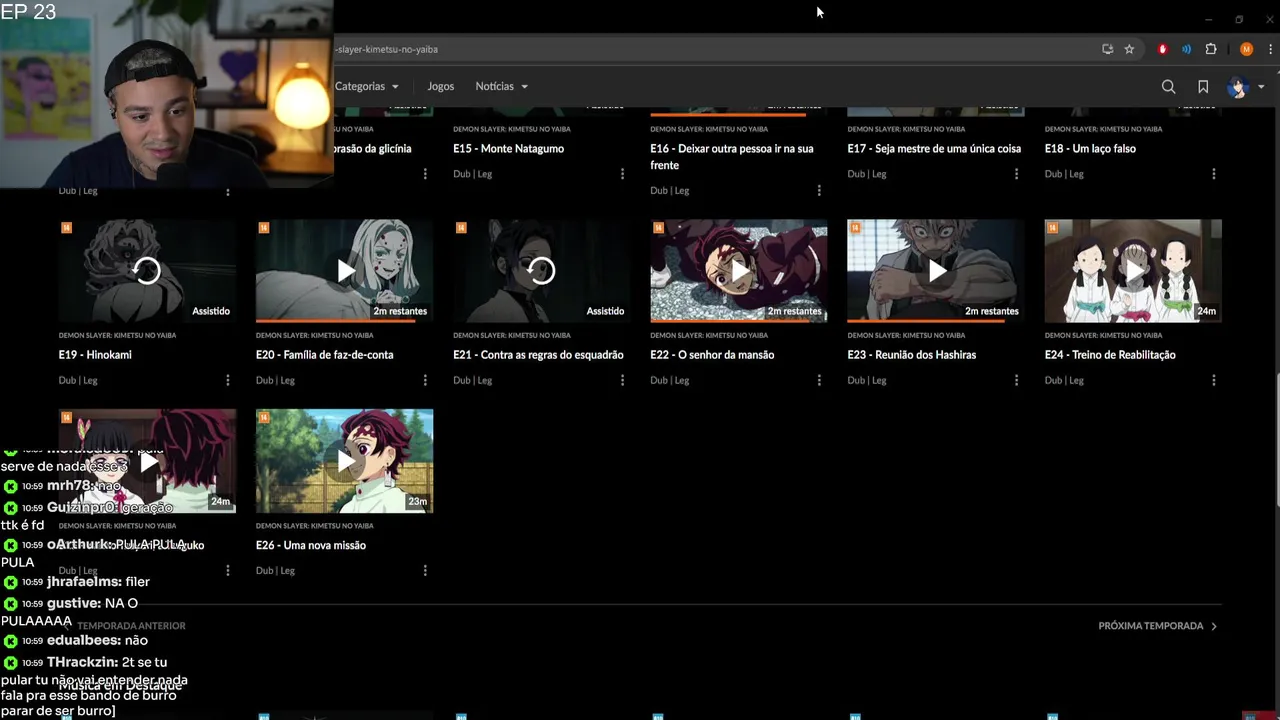Go to PRÓXIMA TEMPORADA
Screen dimensions: 1280x720
1150,626
